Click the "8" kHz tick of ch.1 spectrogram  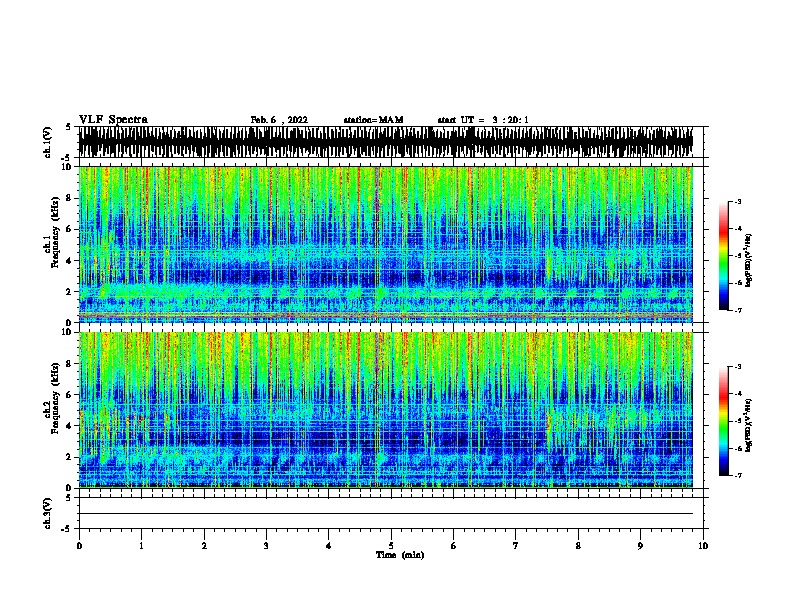70,198
